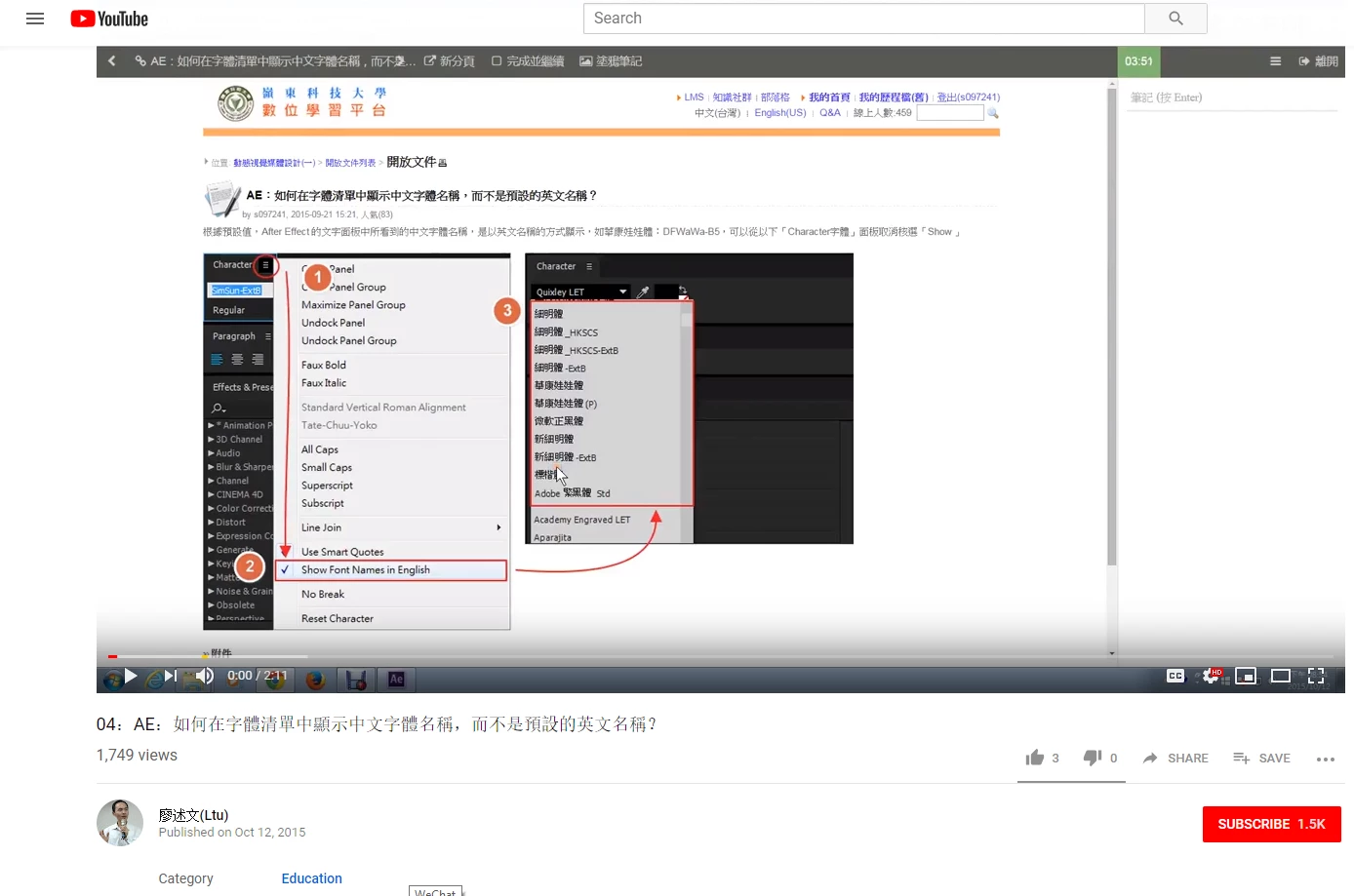
Task: Click the effects search magnifier icon
Action: coord(219,408)
